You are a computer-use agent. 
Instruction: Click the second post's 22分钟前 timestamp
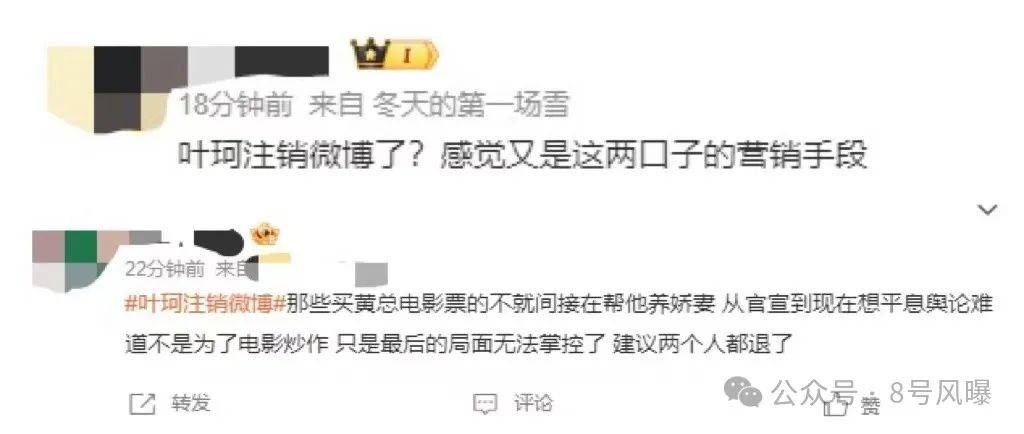(x=164, y=268)
